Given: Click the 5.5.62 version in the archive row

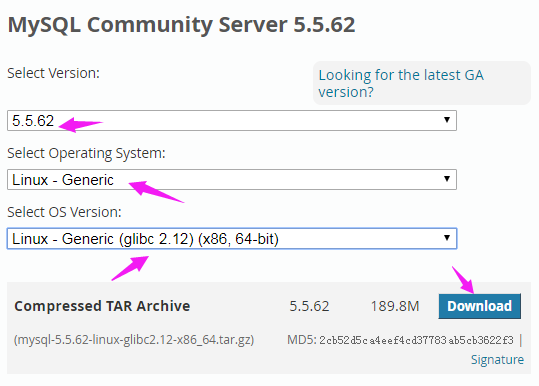Looking at the screenshot, I should click(x=309, y=306).
